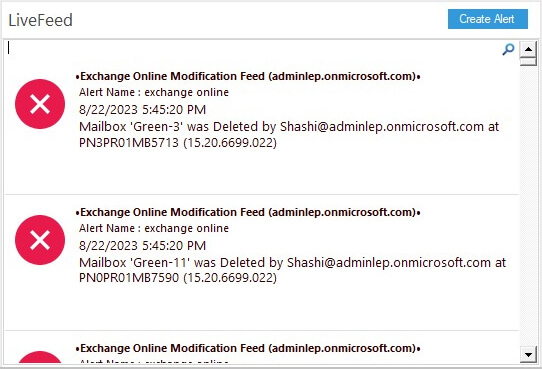This screenshot has width=542, height=369.
Task: Click the PN3PR01MB5713 server text
Action: click(x=129, y=143)
